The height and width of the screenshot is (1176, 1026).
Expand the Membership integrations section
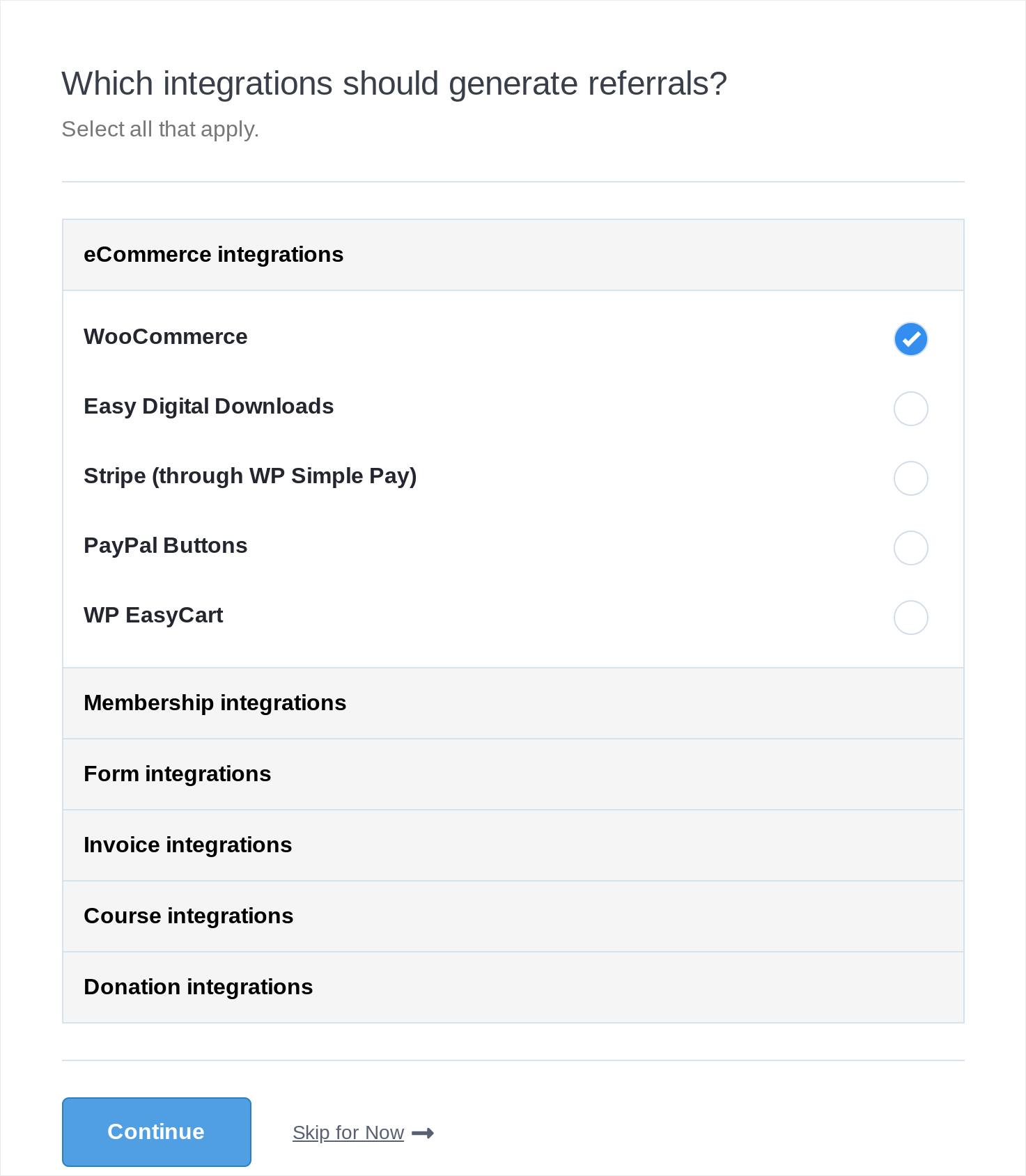tap(215, 703)
